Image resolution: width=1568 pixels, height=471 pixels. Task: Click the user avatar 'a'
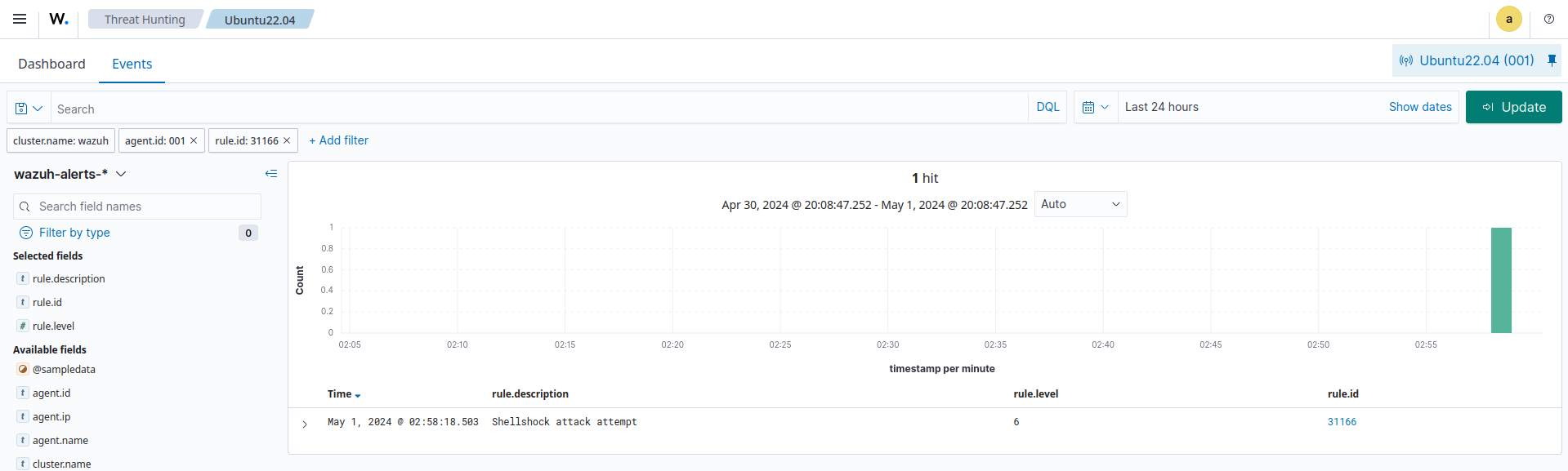(x=1508, y=19)
